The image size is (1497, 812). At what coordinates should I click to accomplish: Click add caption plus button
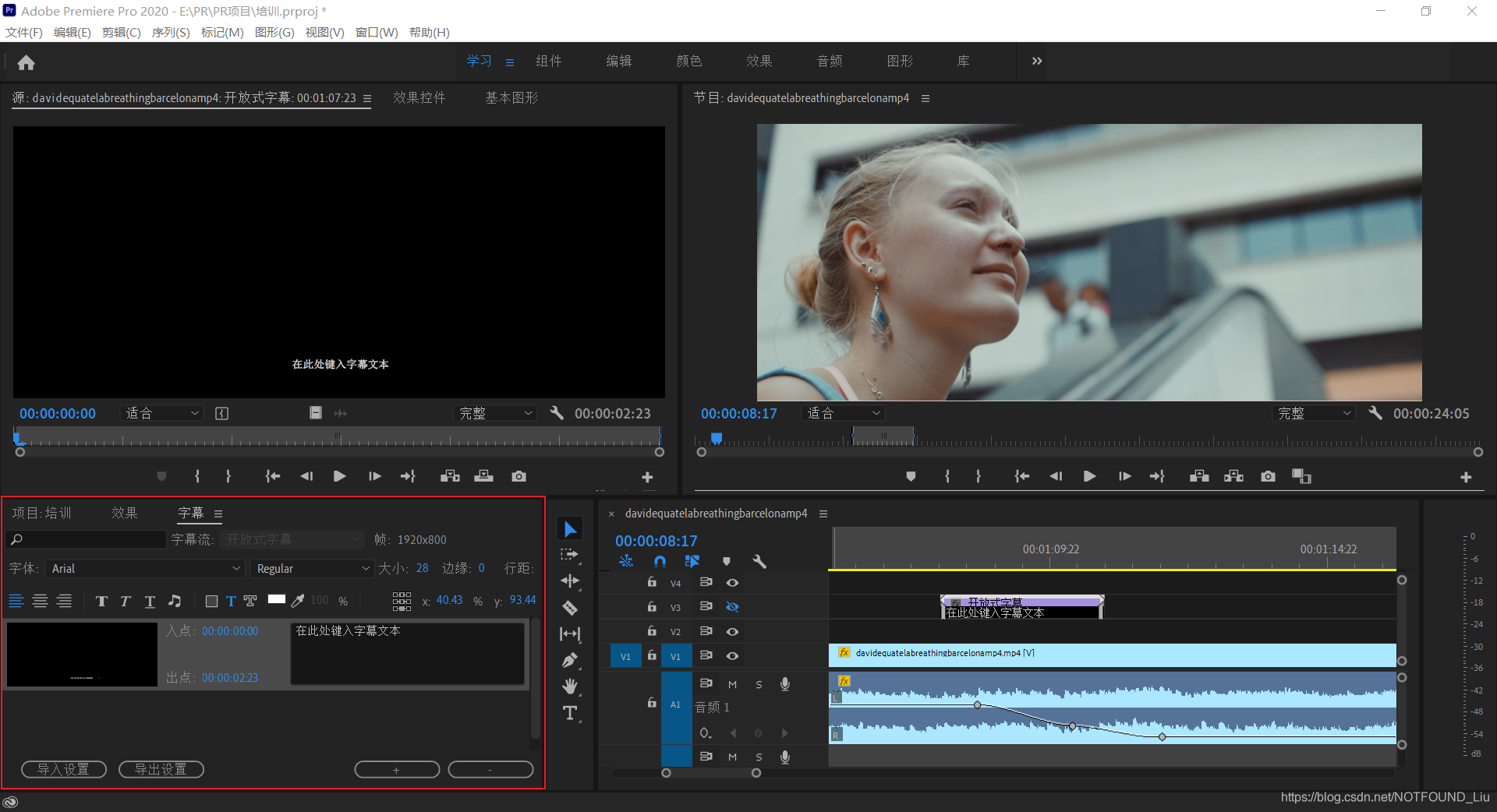(x=397, y=770)
